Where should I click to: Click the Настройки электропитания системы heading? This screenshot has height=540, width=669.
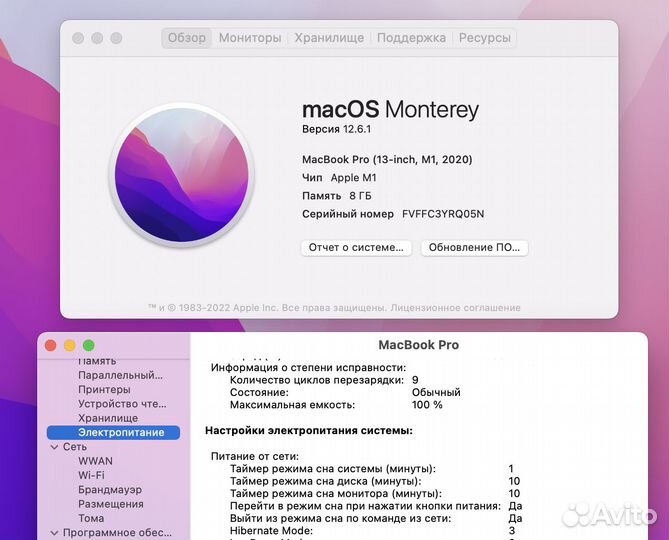309,431
